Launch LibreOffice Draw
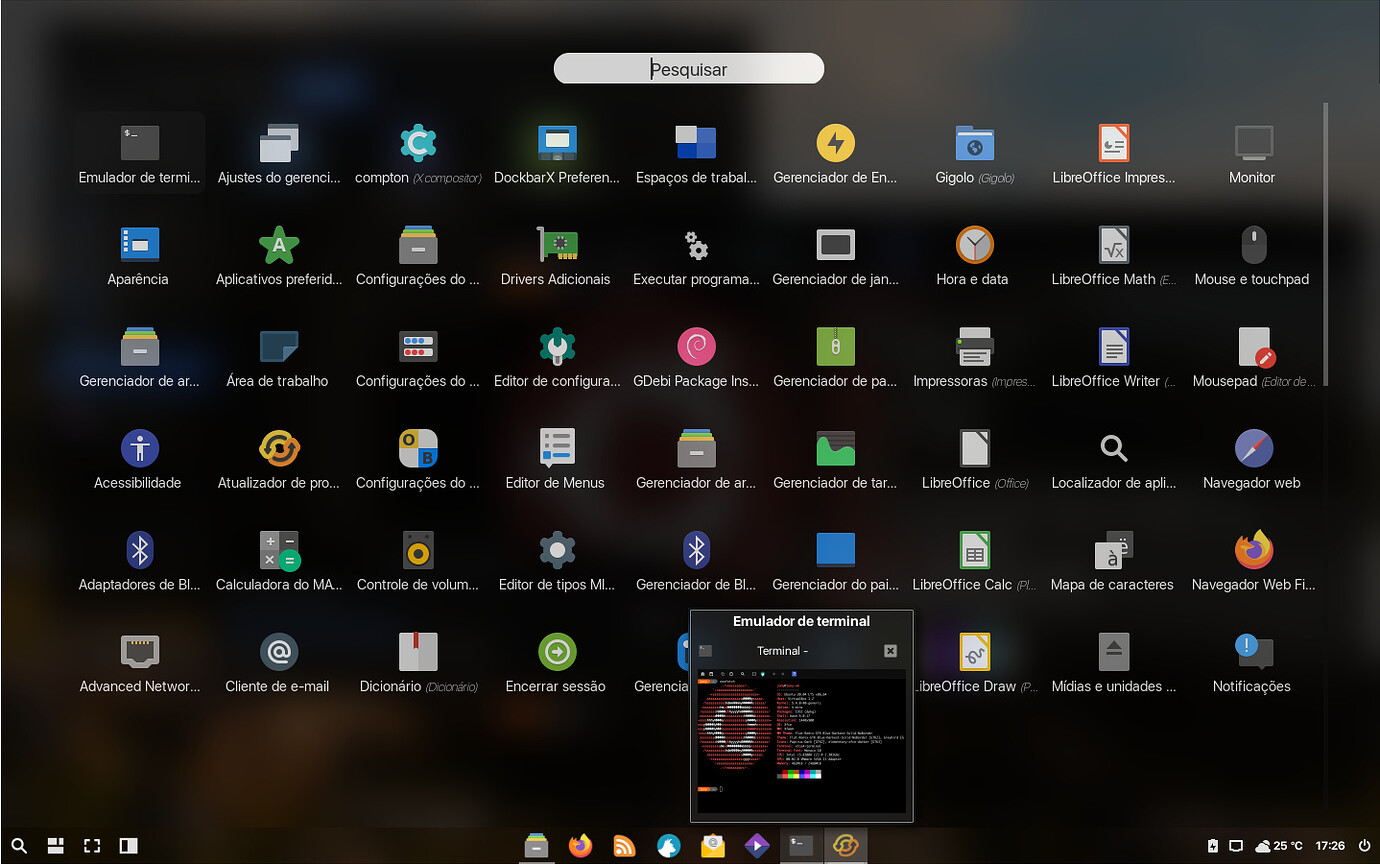 [x=974, y=664]
